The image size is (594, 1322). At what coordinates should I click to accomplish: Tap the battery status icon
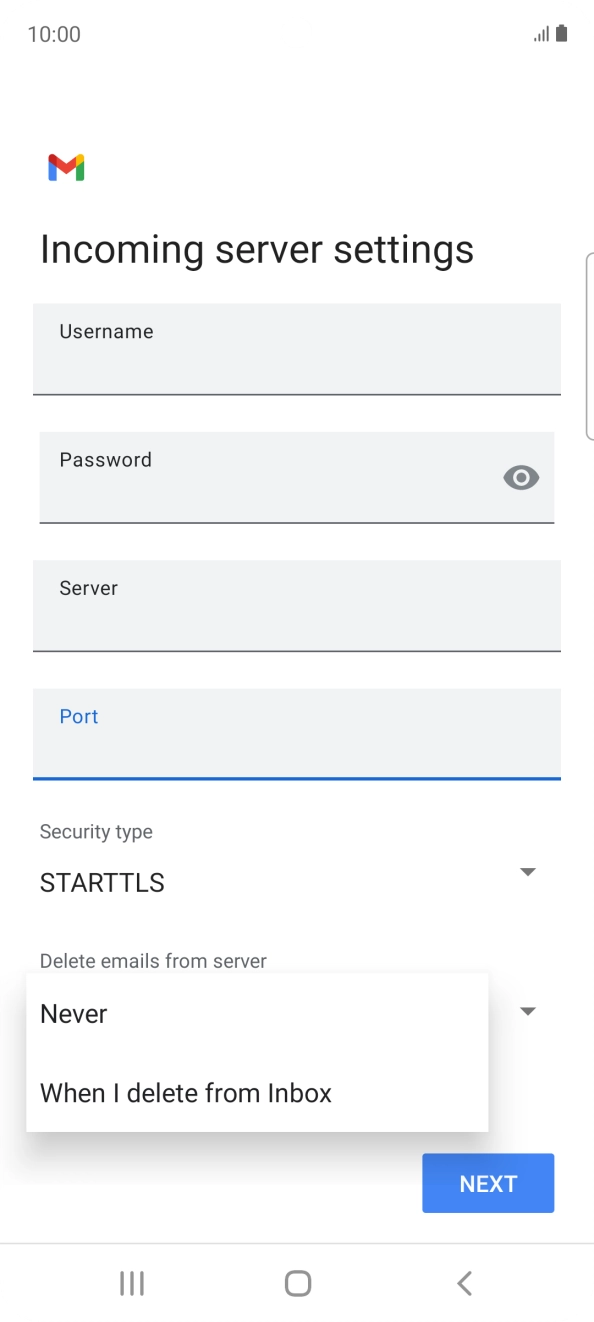tap(560, 33)
